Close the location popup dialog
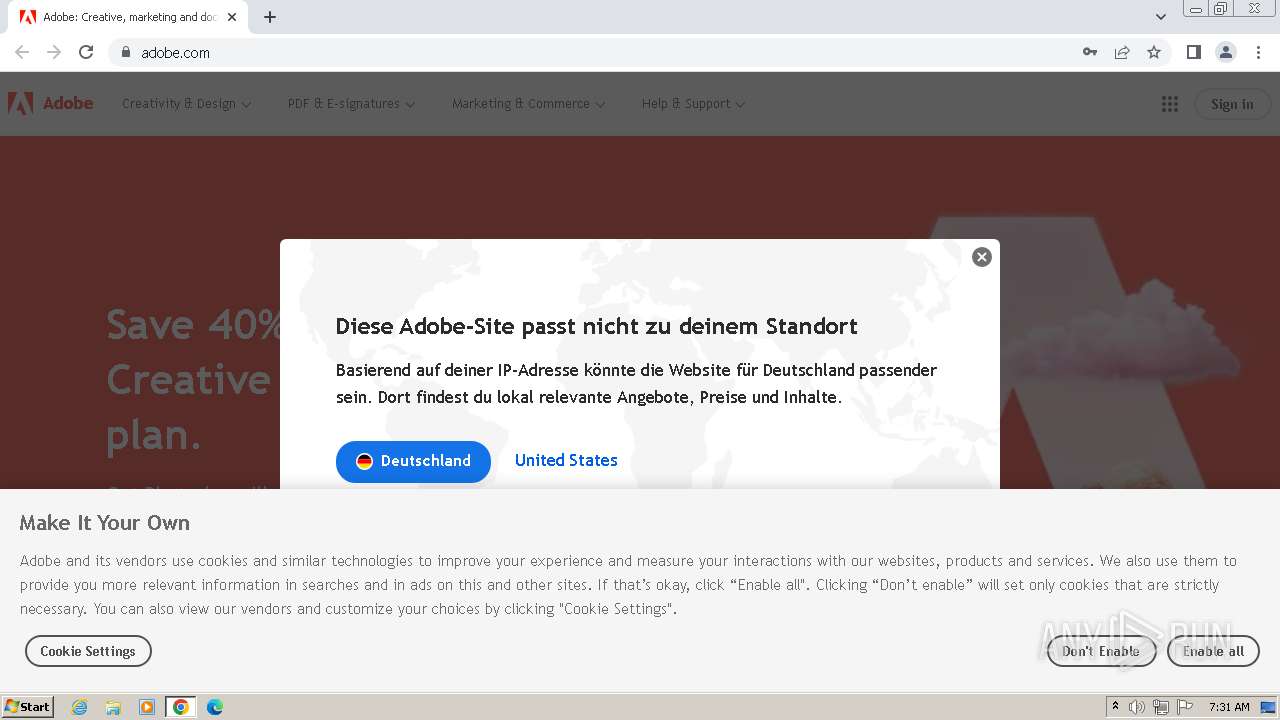 (x=982, y=257)
